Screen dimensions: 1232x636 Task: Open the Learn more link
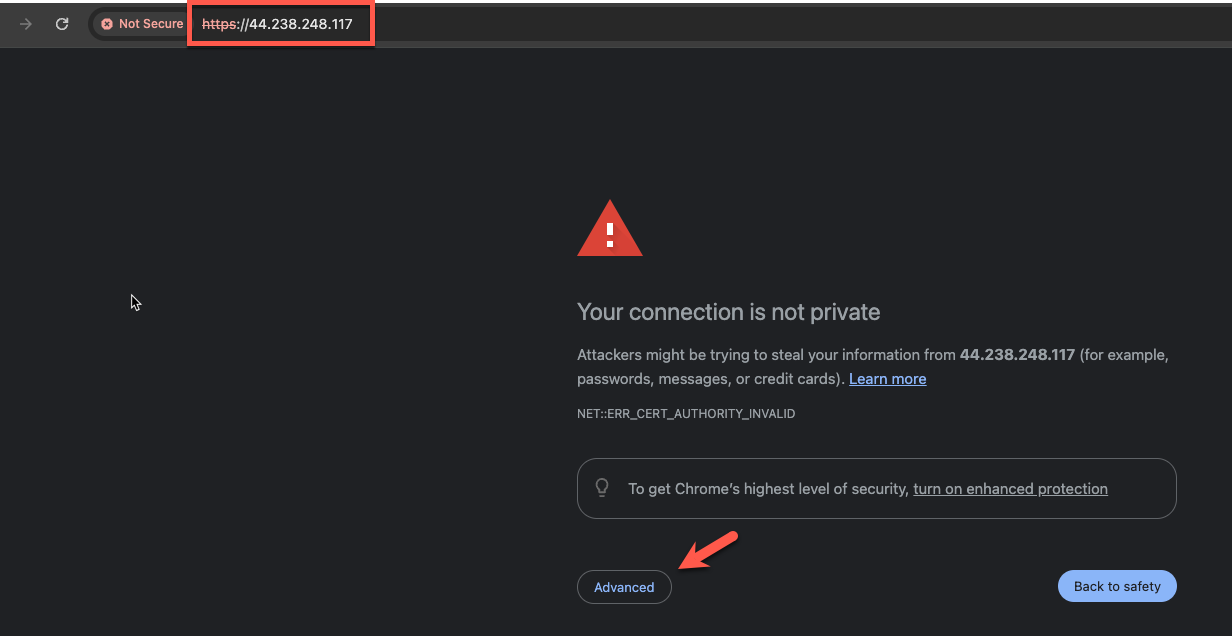coord(887,379)
